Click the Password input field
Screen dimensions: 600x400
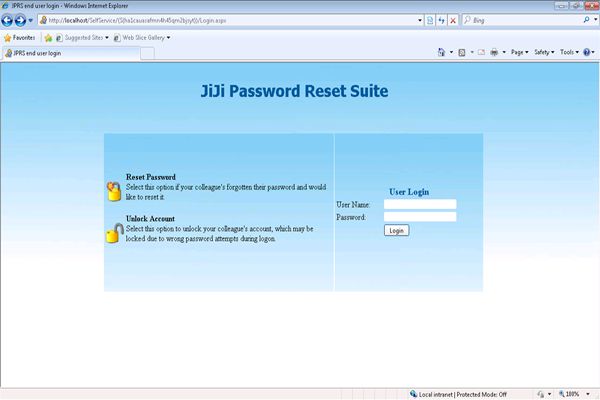coord(420,217)
